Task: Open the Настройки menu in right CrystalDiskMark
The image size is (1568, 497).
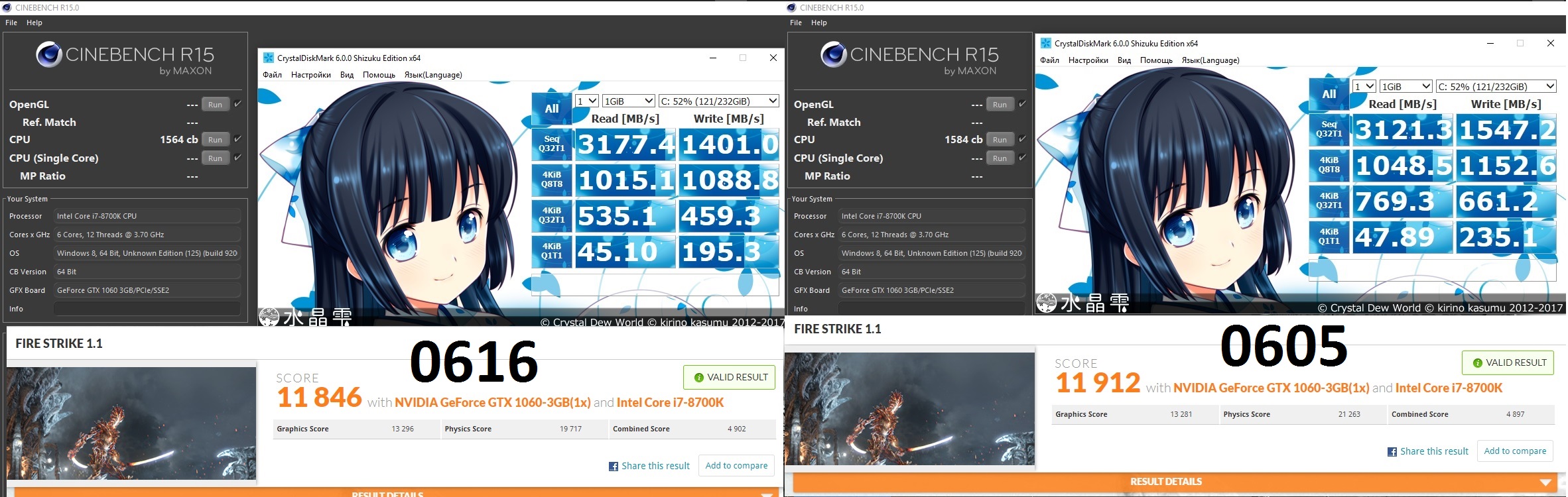Action: click(1088, 60)
